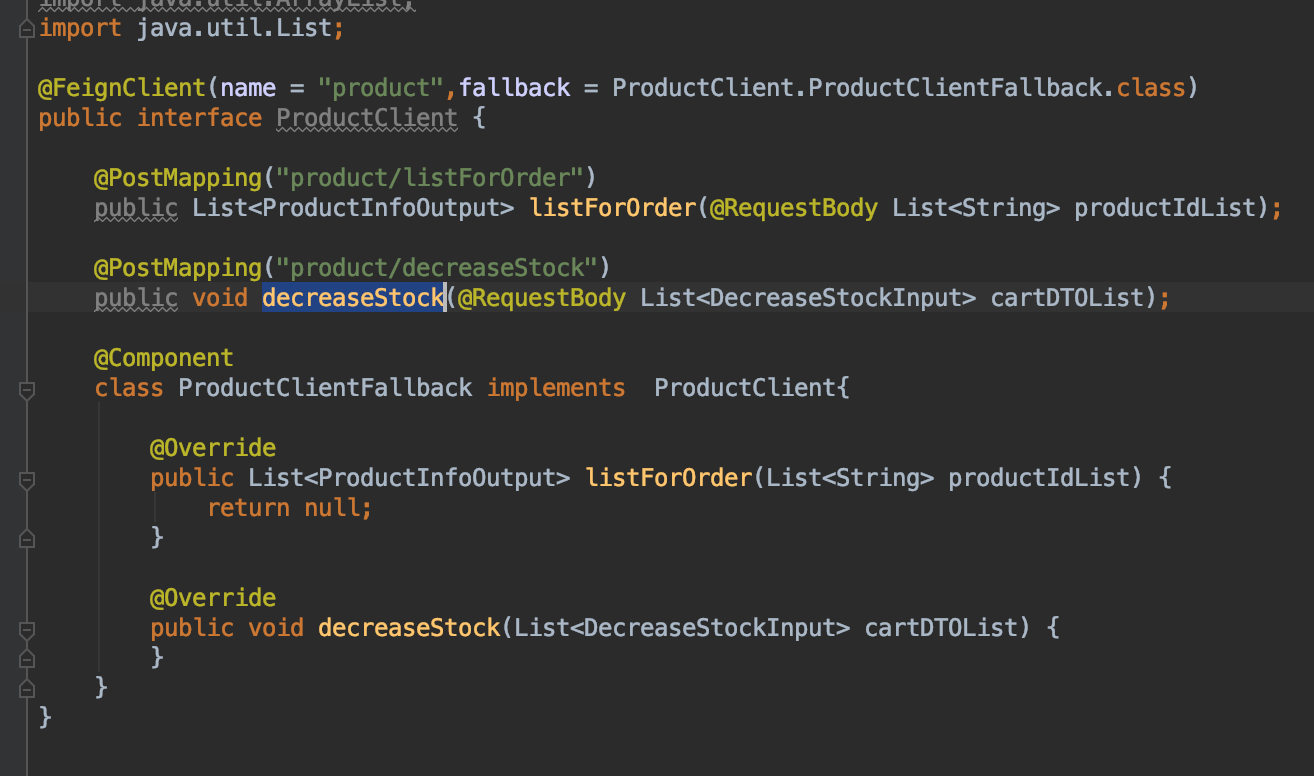Click the "product/listForOrder" mapping string
The image size is (1314, 776).
coord(430,178)
